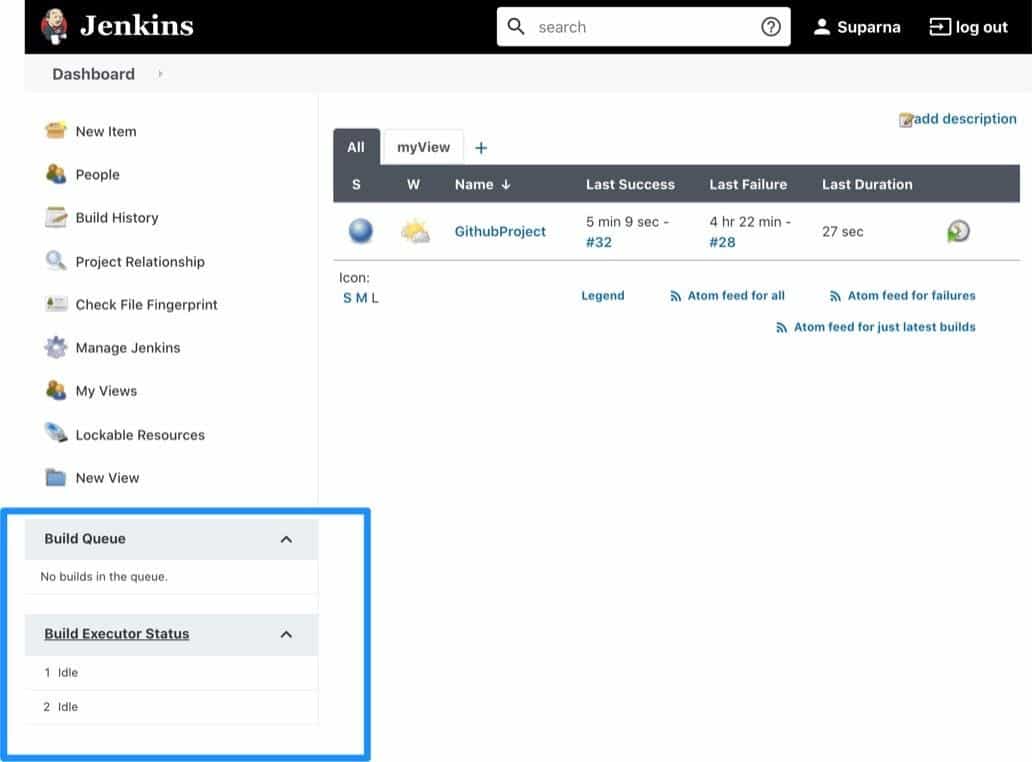Screen dimensions: 1032x762
Task: Open Manage Jenkins settings
Action: [x=58, y=347]
